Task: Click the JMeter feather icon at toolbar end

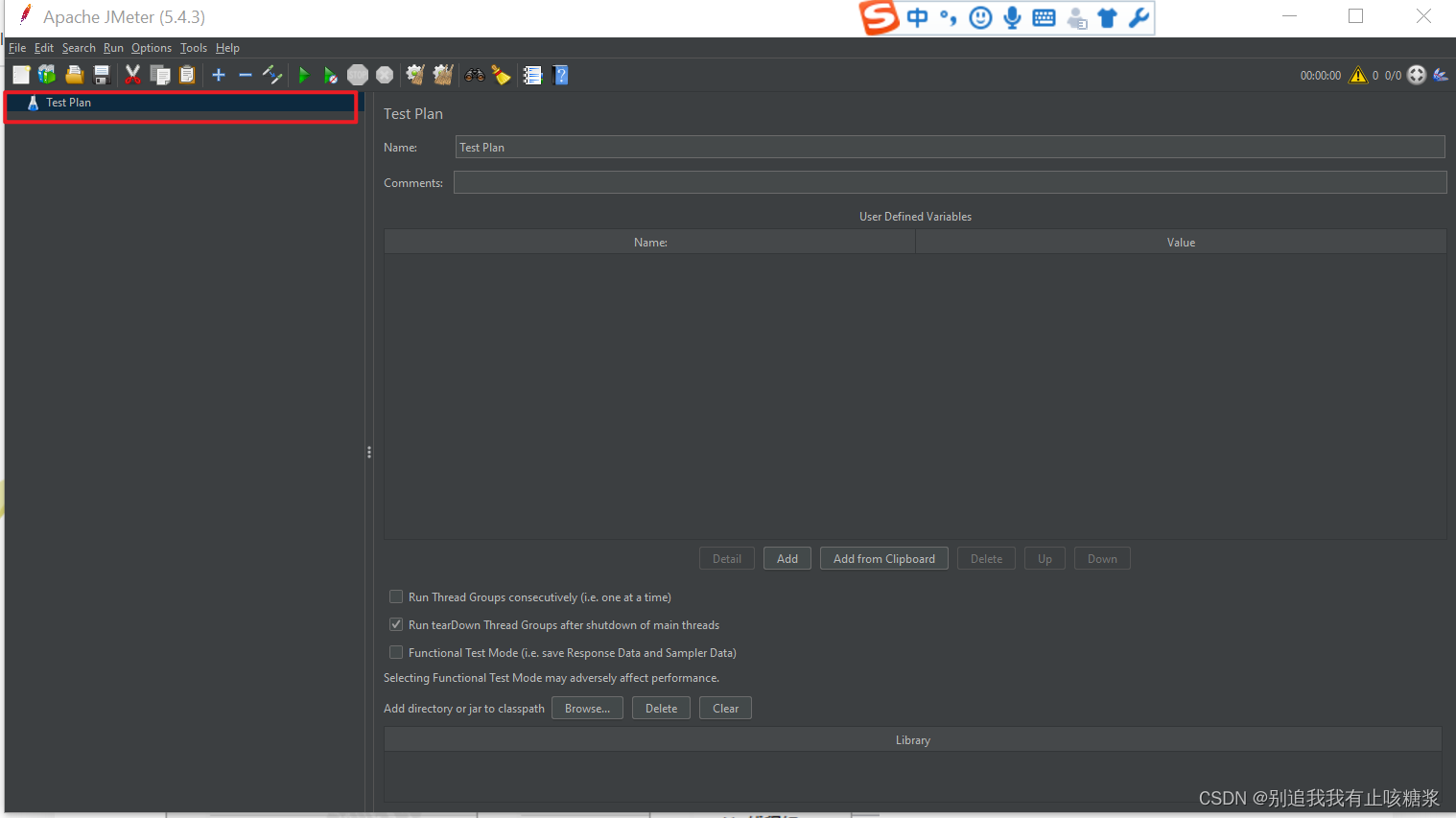Action: coord(1441,75)
